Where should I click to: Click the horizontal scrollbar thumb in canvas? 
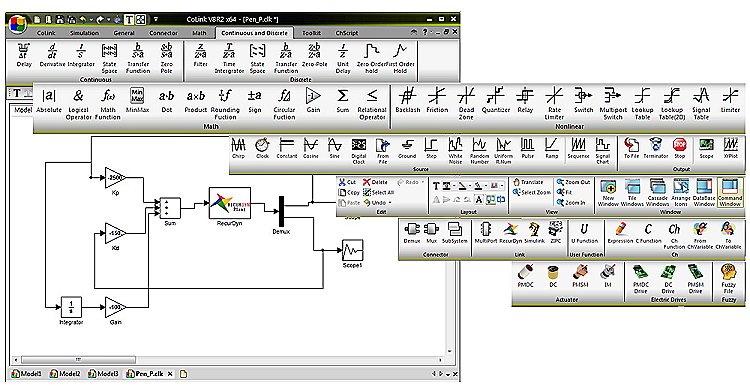78,360
